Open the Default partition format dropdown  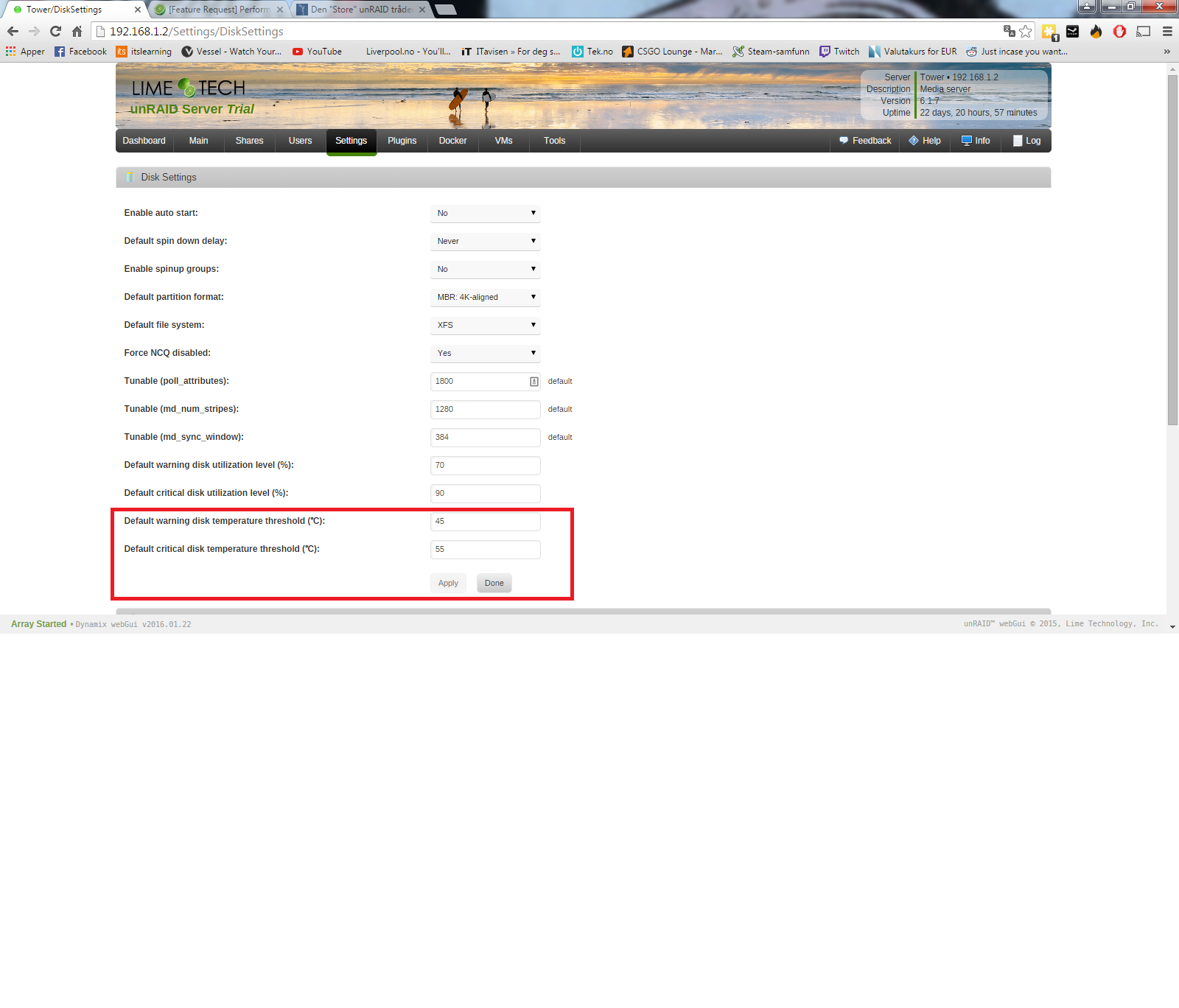485,298
